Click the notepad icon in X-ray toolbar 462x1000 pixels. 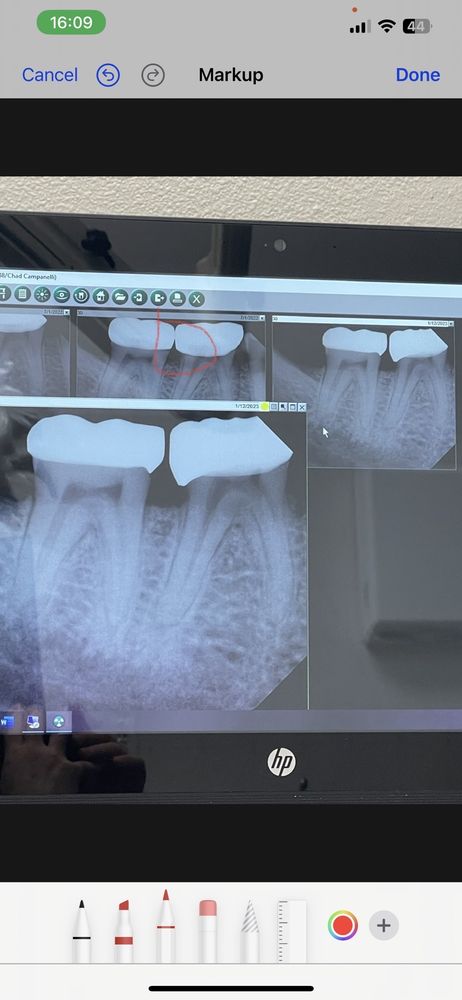23,293
